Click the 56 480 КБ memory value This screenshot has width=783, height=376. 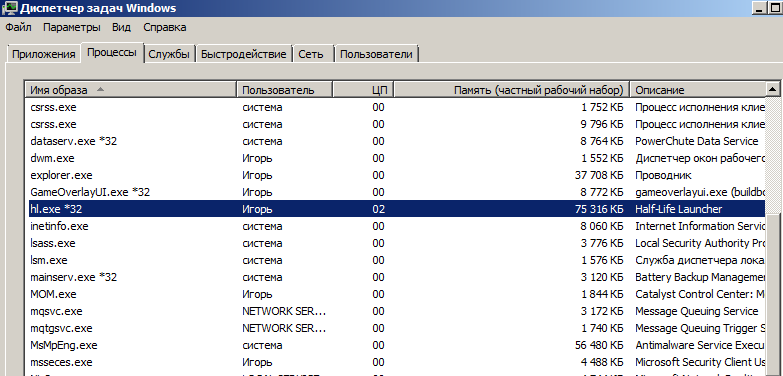599,345
